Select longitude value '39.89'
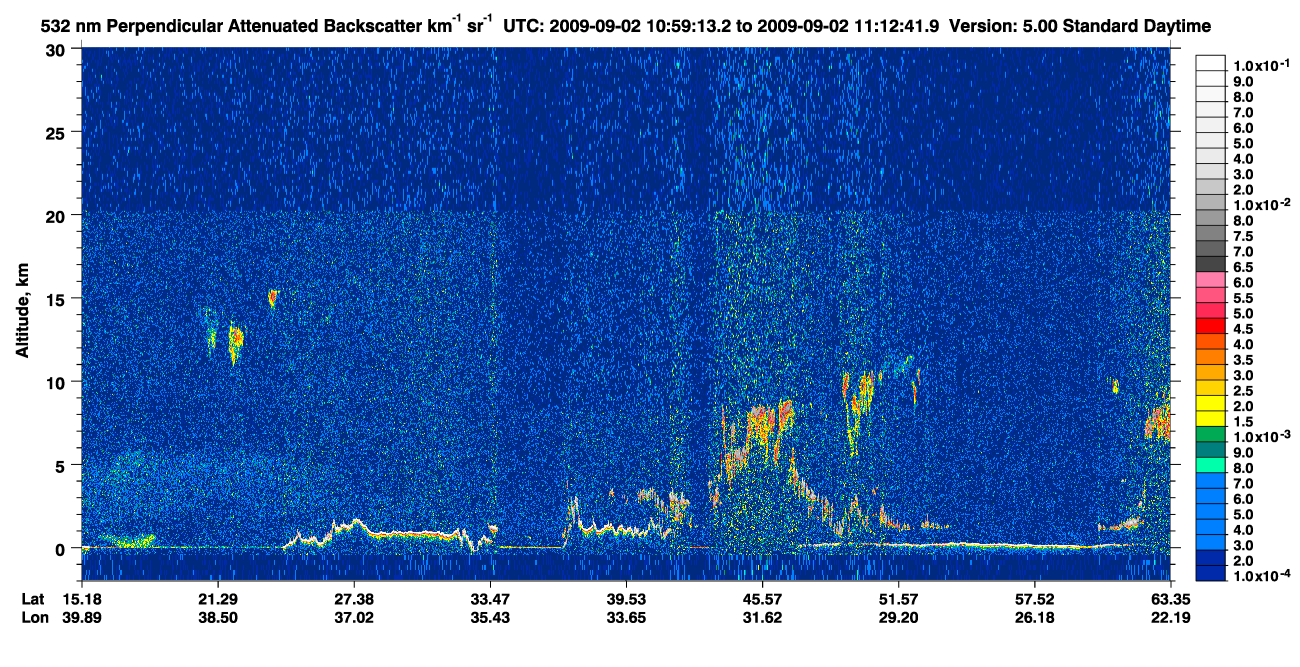1300x667 pixels. 82,617
